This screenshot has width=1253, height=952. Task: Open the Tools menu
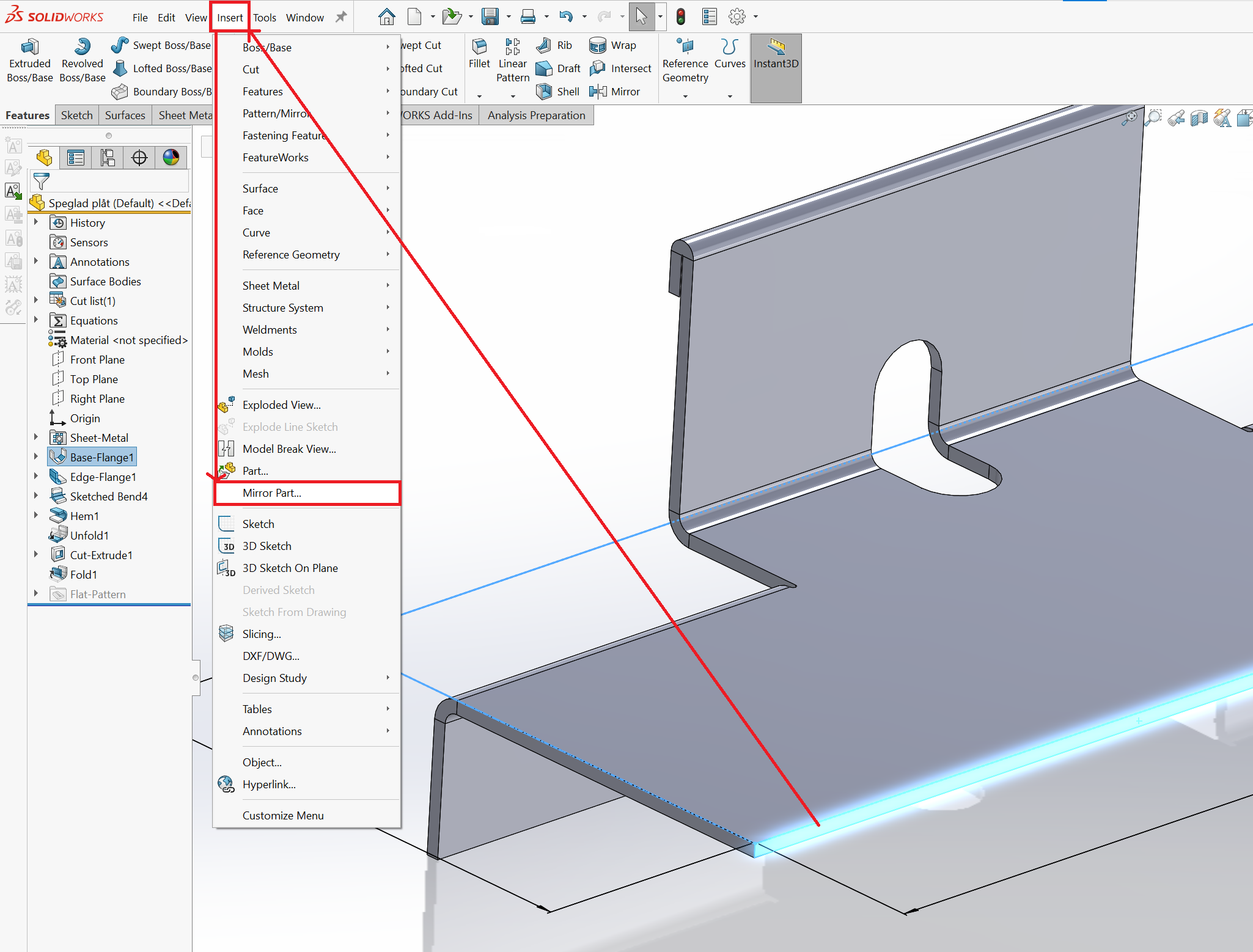click(265, 18)
